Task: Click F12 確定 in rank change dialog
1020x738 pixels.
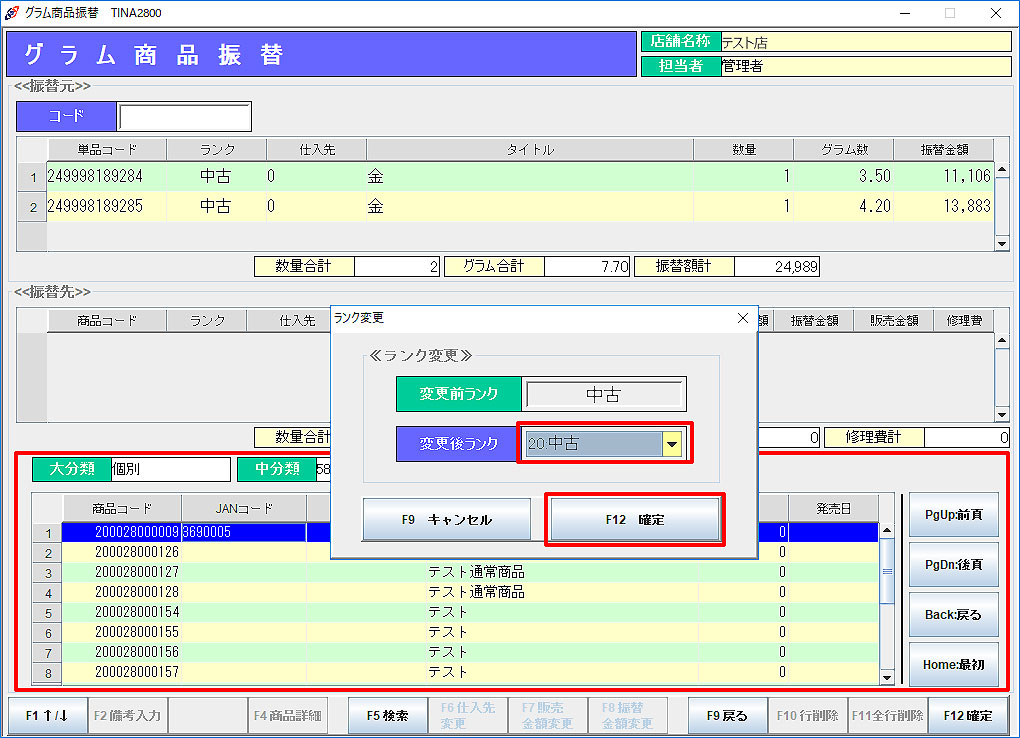Action: (x=634, y=520)
